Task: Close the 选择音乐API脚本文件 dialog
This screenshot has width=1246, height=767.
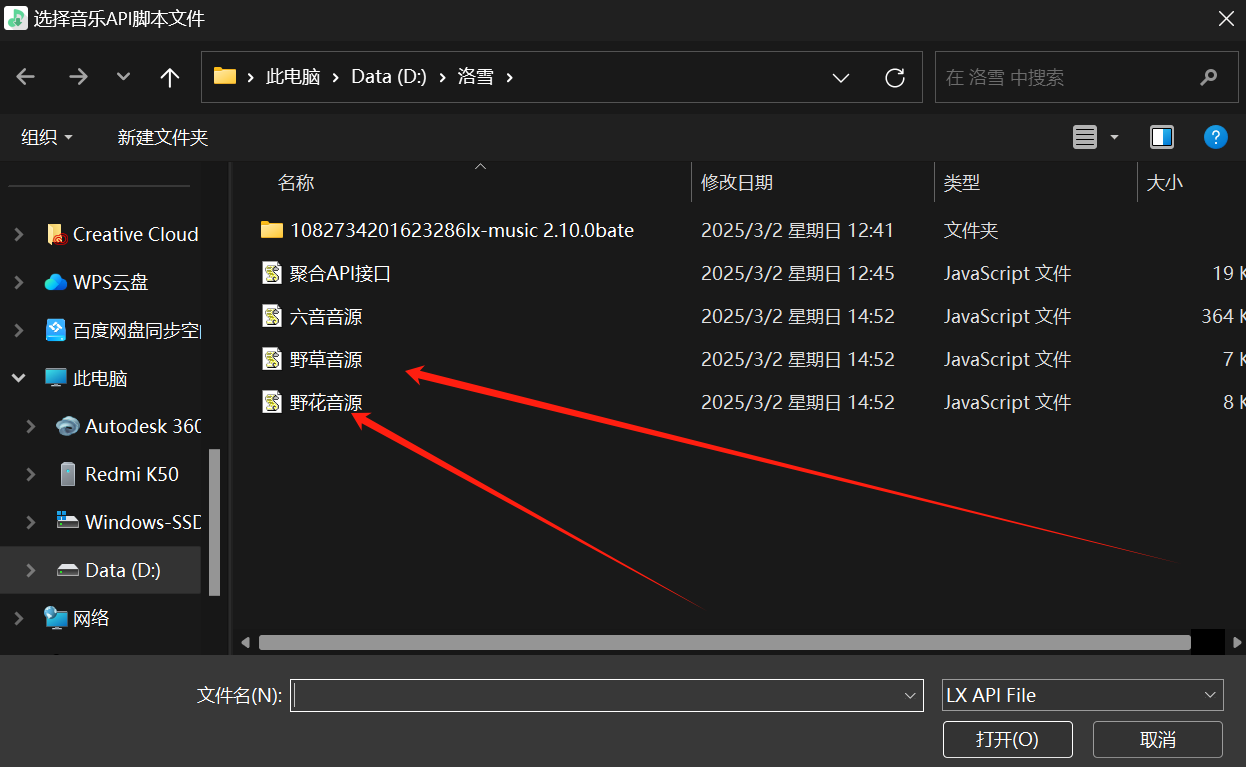Action: 1225,18
